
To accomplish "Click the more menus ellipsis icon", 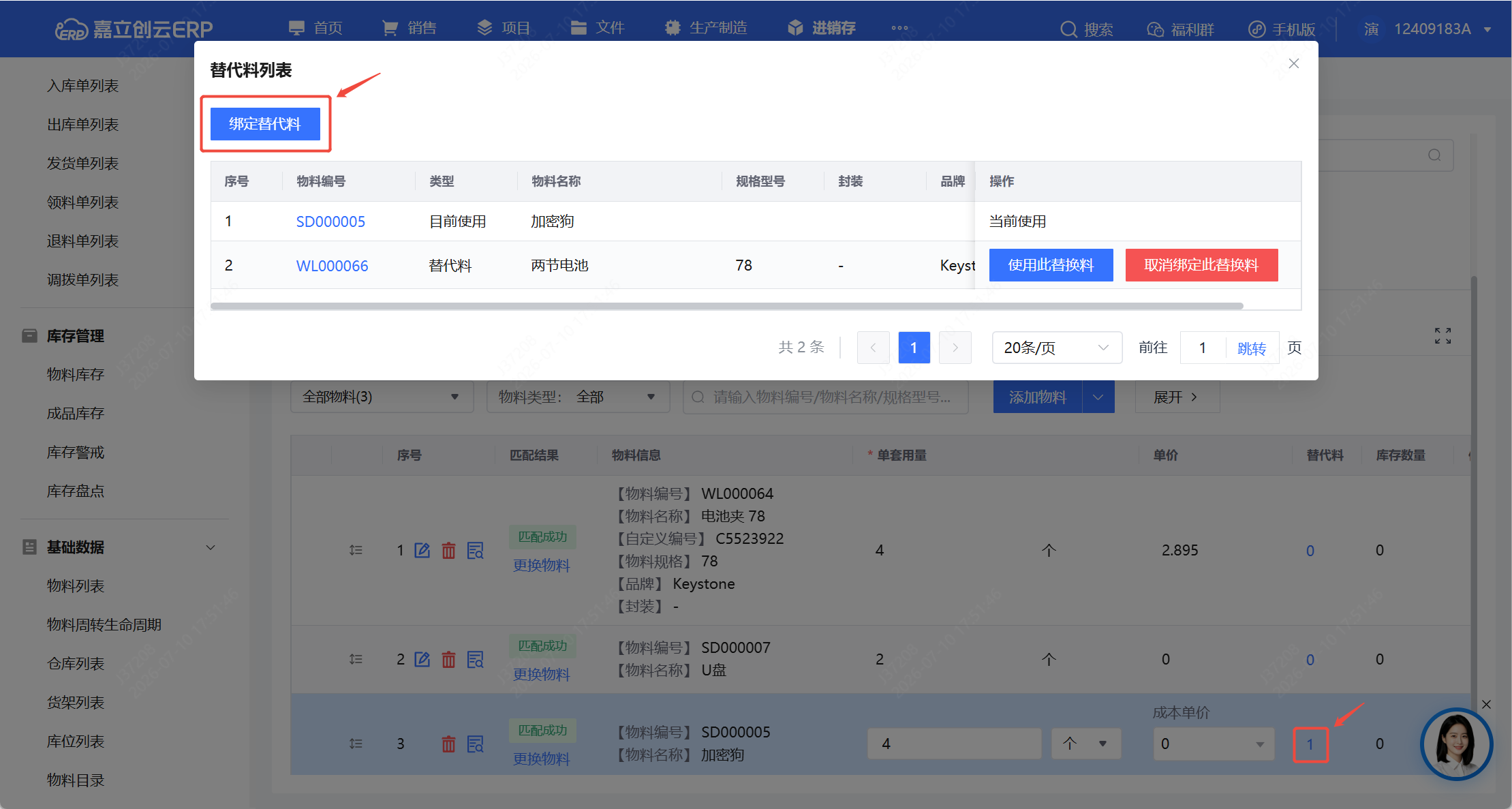I will 899,28.
